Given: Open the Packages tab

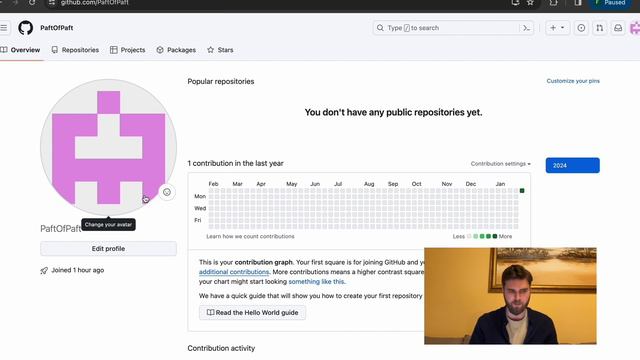Looking at the screenshot, I should (176, 50).
